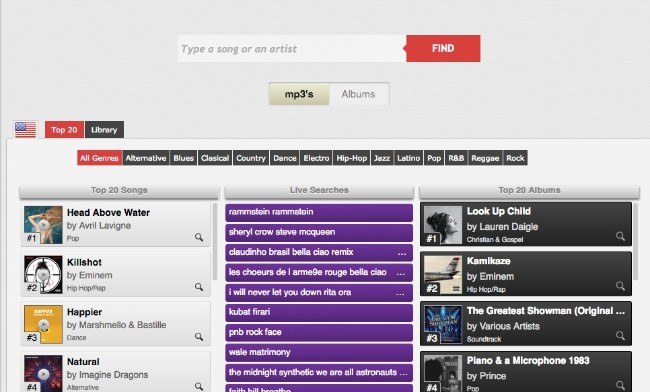Click album artist Prince
This screenshot has width=650, height=392.
coord(492,376)
